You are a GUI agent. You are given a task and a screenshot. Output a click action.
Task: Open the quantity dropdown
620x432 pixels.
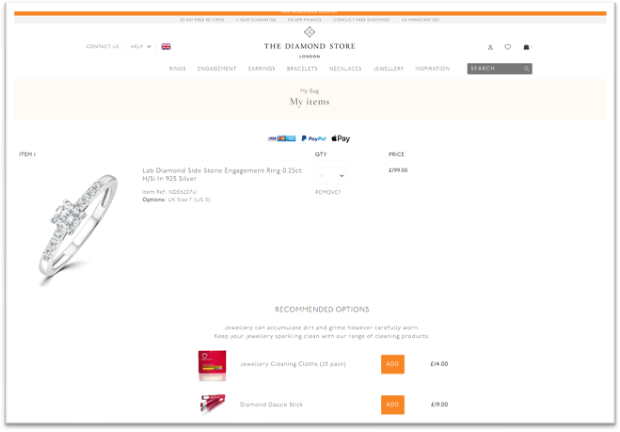pos(331,175)
